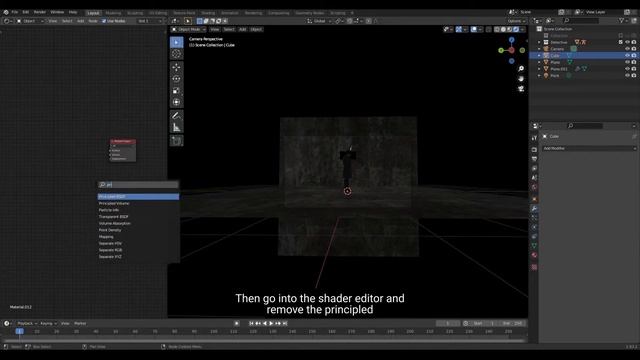The width and height of the screenshot is (640, 360).
Task: Click viewport header View button
Action: (215, 29)
